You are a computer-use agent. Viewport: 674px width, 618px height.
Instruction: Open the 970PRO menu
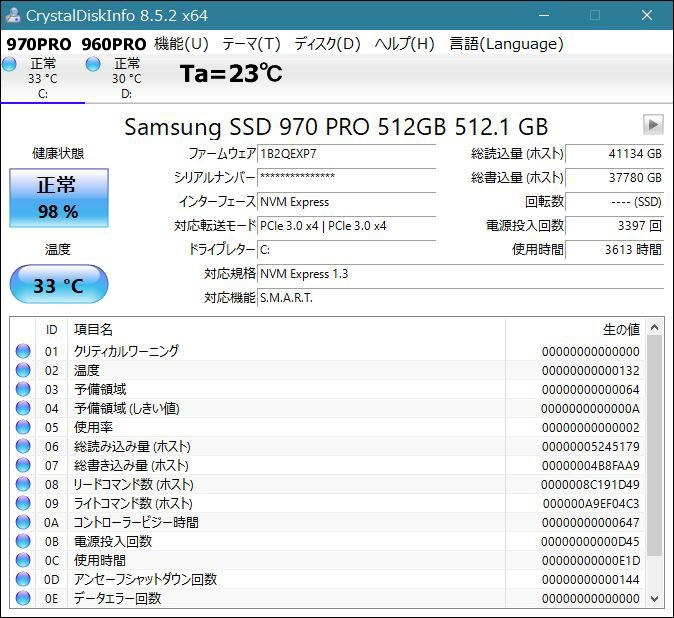tap(39, 44)
